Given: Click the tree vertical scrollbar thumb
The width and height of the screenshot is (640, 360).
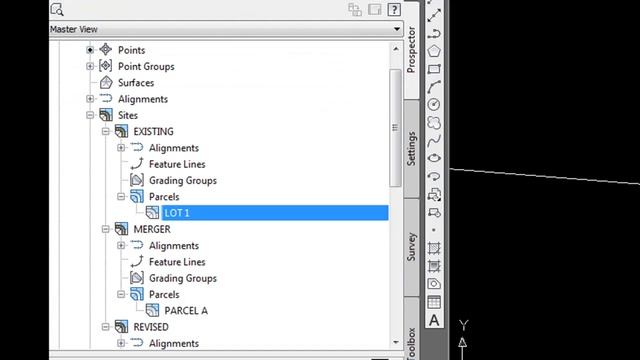Looking at the screenshot, I should 395,128.
